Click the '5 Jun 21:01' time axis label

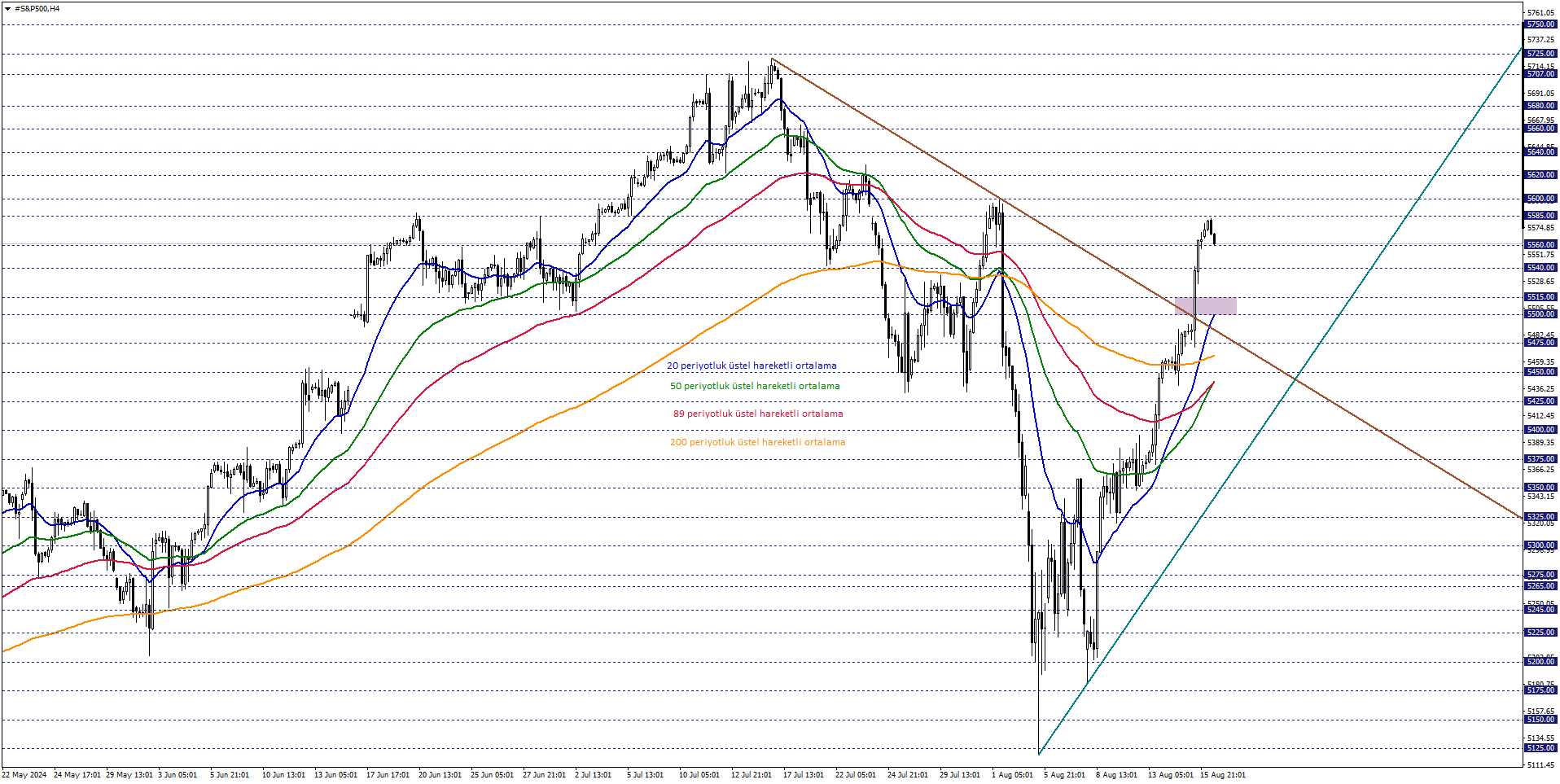point(230,775)
